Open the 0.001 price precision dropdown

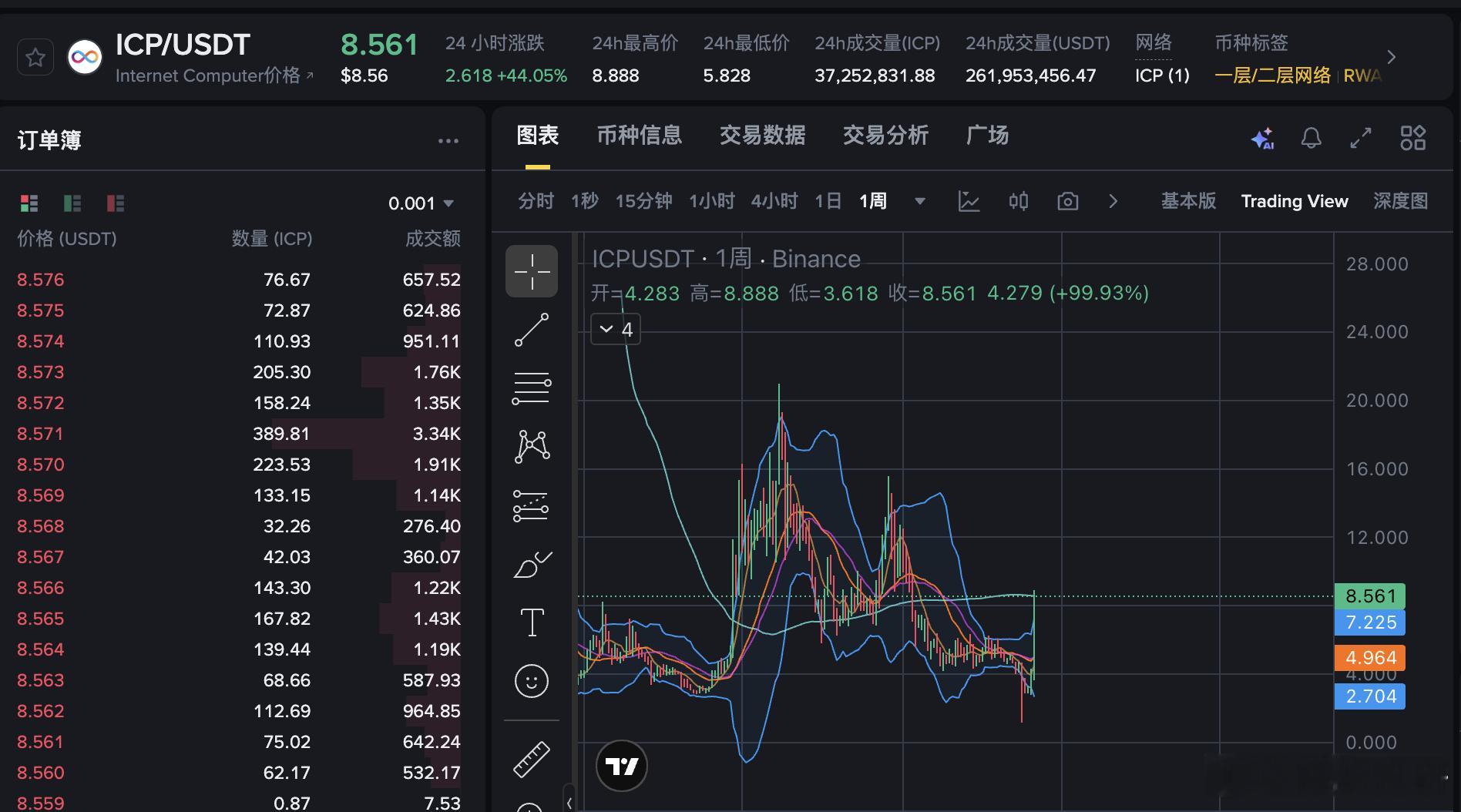(x=421, y=203)
